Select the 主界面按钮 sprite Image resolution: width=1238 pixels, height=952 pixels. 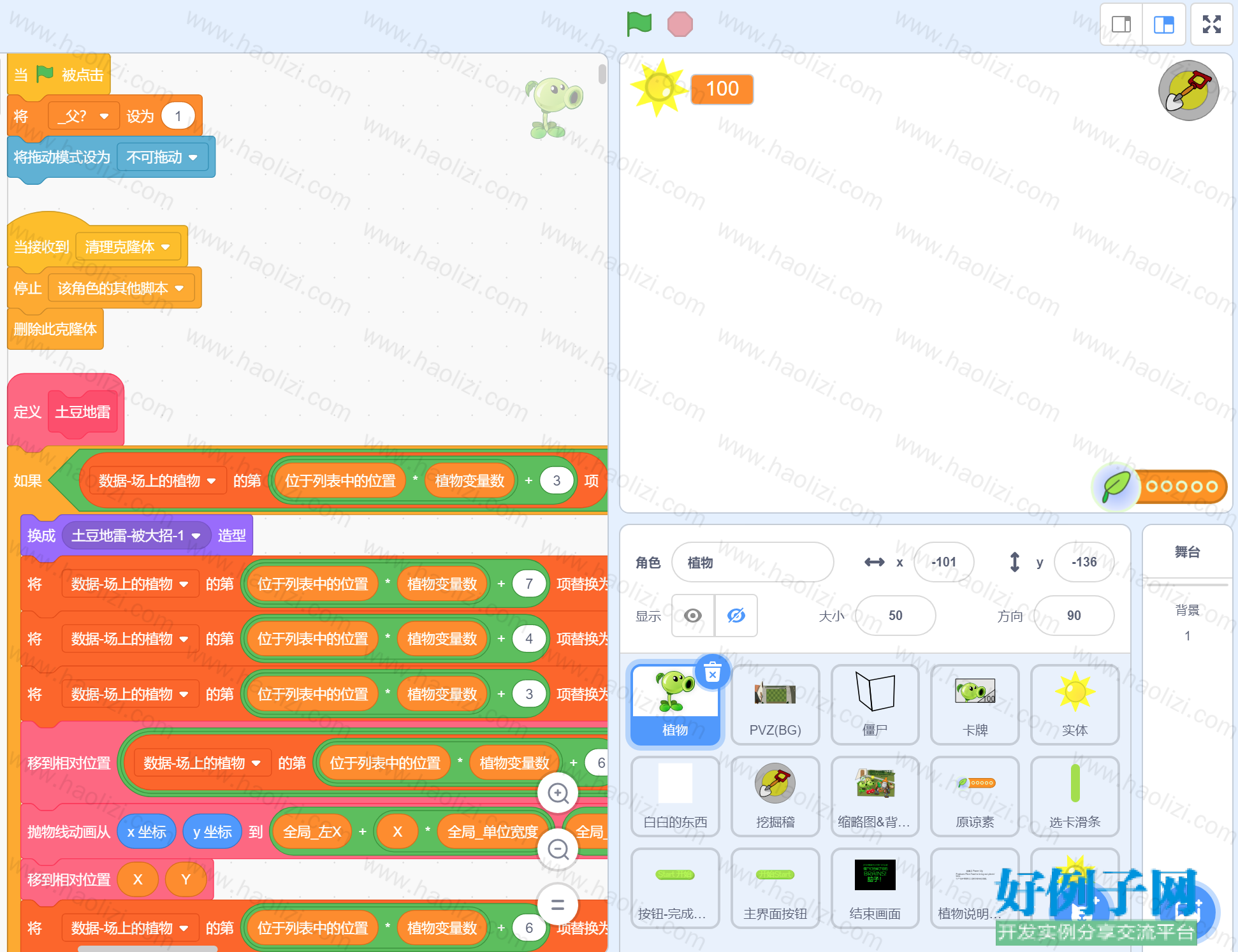pyautogui.click(x=775, y=888)
